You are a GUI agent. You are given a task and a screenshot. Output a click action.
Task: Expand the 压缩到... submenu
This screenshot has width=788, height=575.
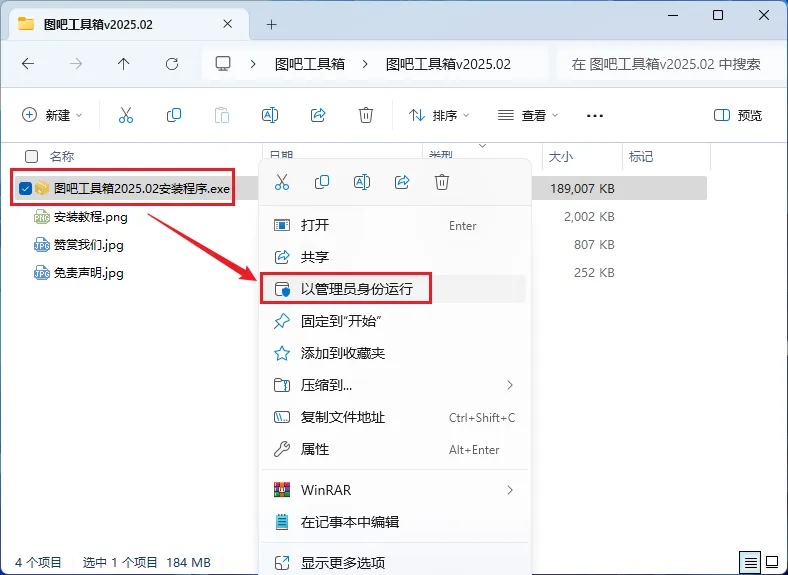tap(510, 385)
